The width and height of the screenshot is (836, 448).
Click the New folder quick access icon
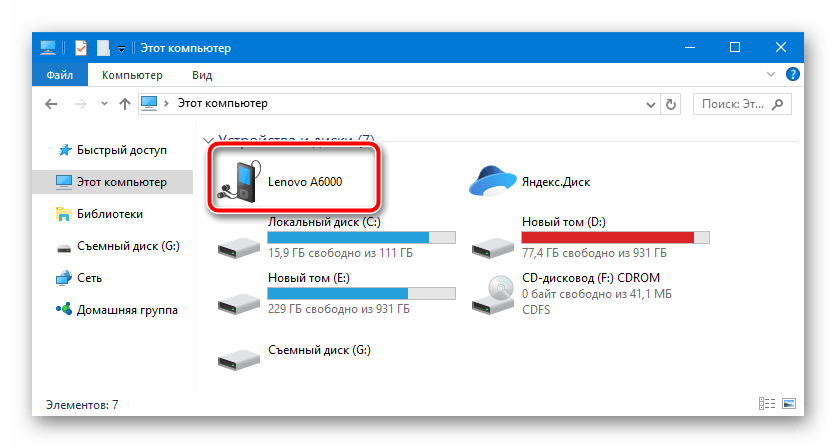tap(102, 47)
